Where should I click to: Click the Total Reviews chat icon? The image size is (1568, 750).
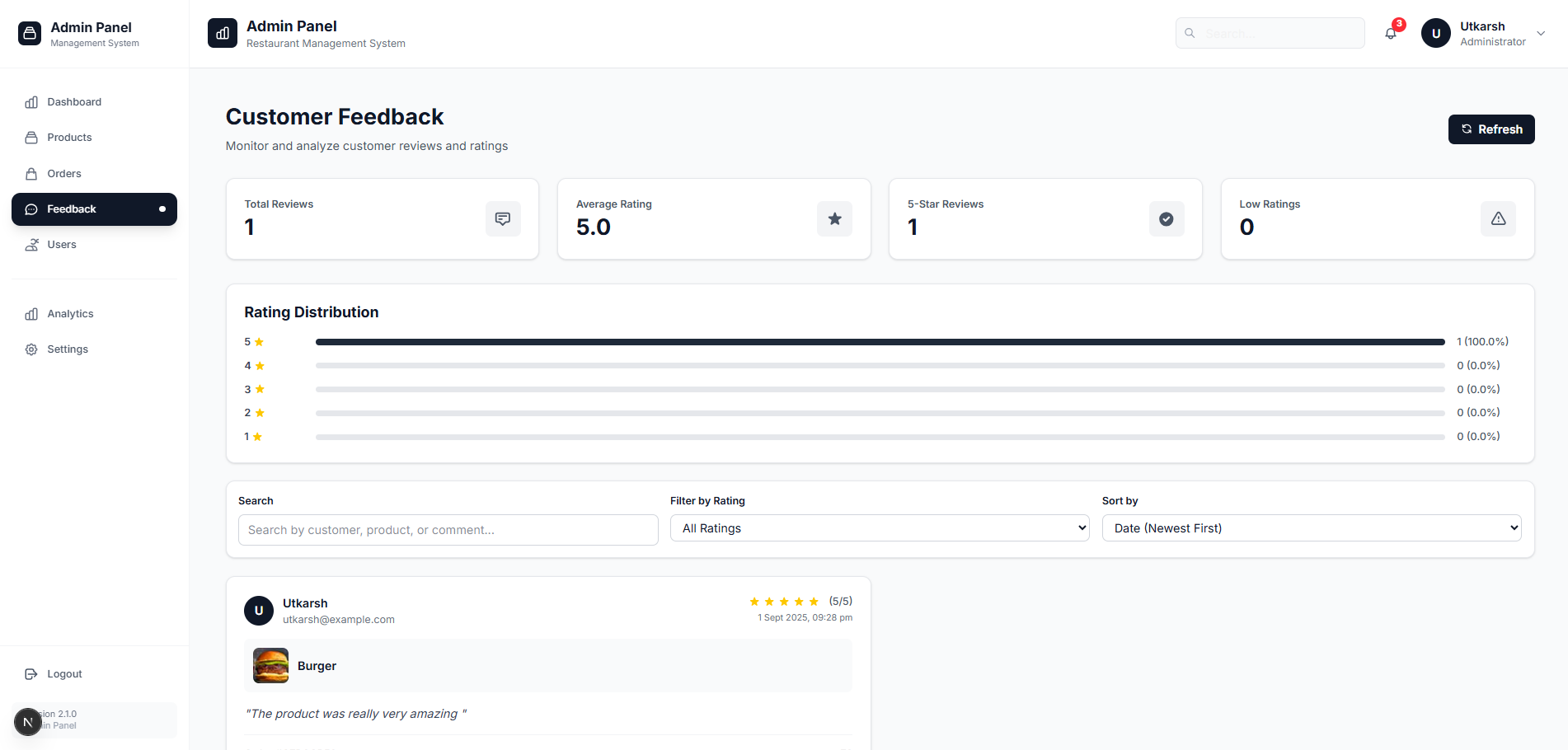(503, 219)
